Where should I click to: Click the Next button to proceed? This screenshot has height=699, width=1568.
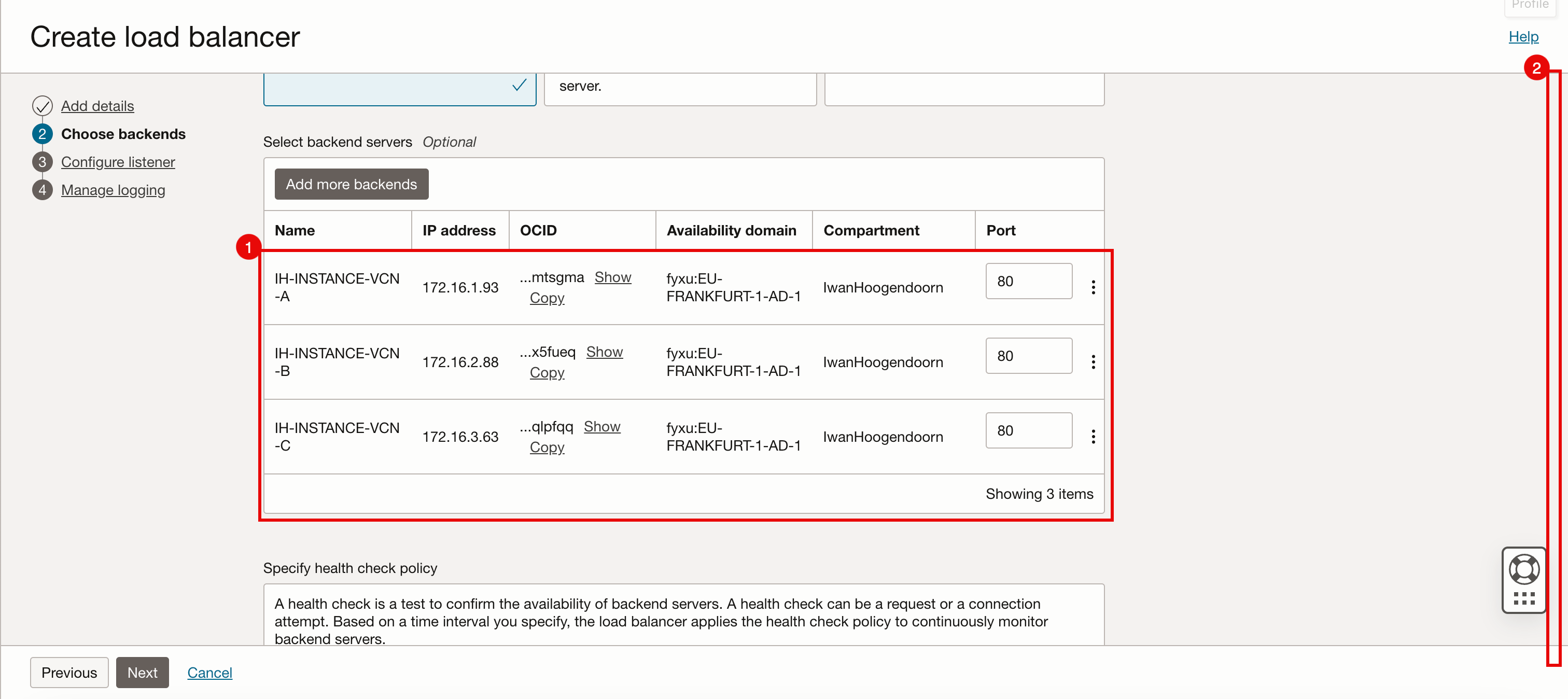click(141, 672)
